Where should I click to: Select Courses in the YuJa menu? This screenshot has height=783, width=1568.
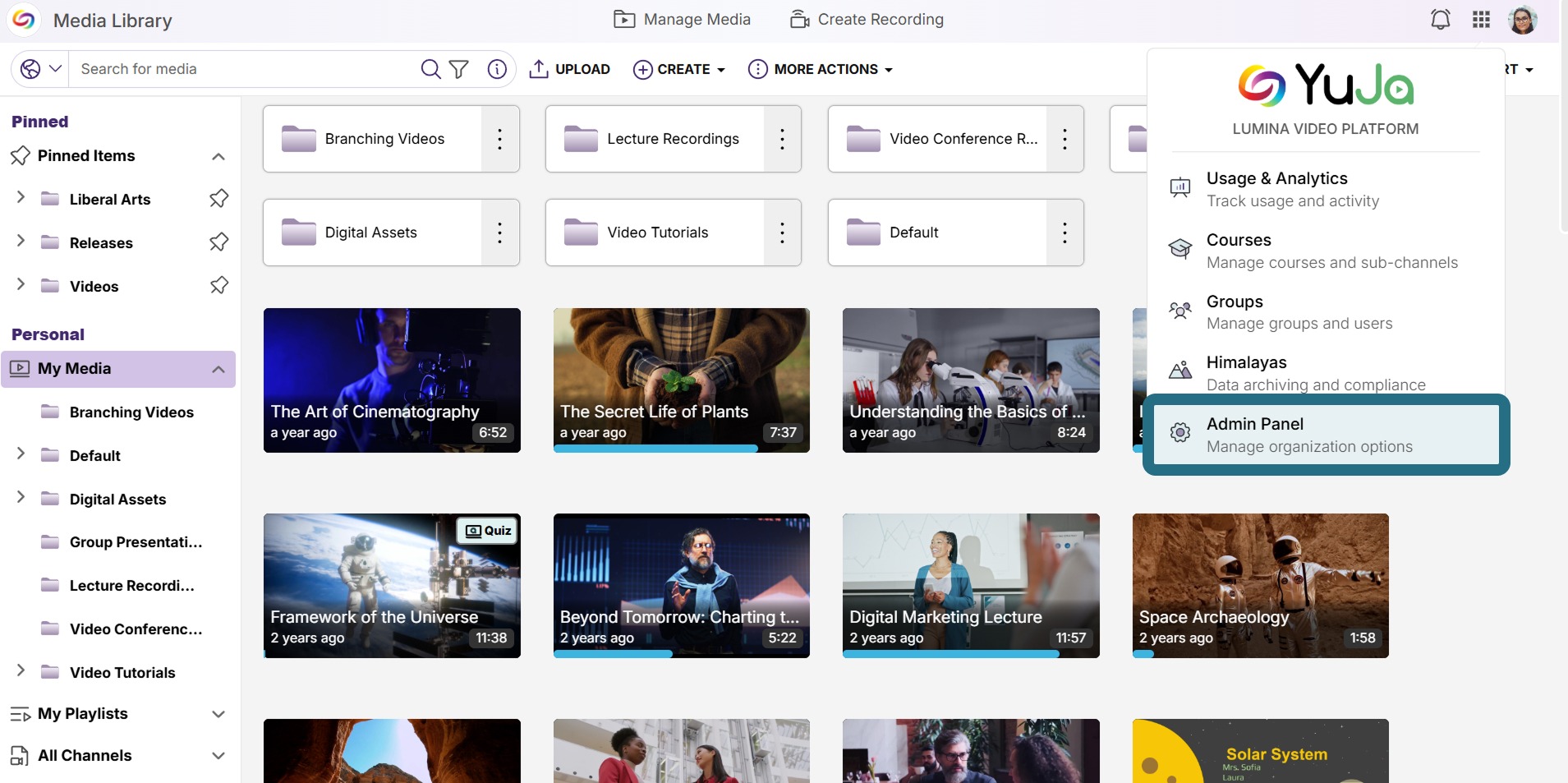[x=1326, y=251]
